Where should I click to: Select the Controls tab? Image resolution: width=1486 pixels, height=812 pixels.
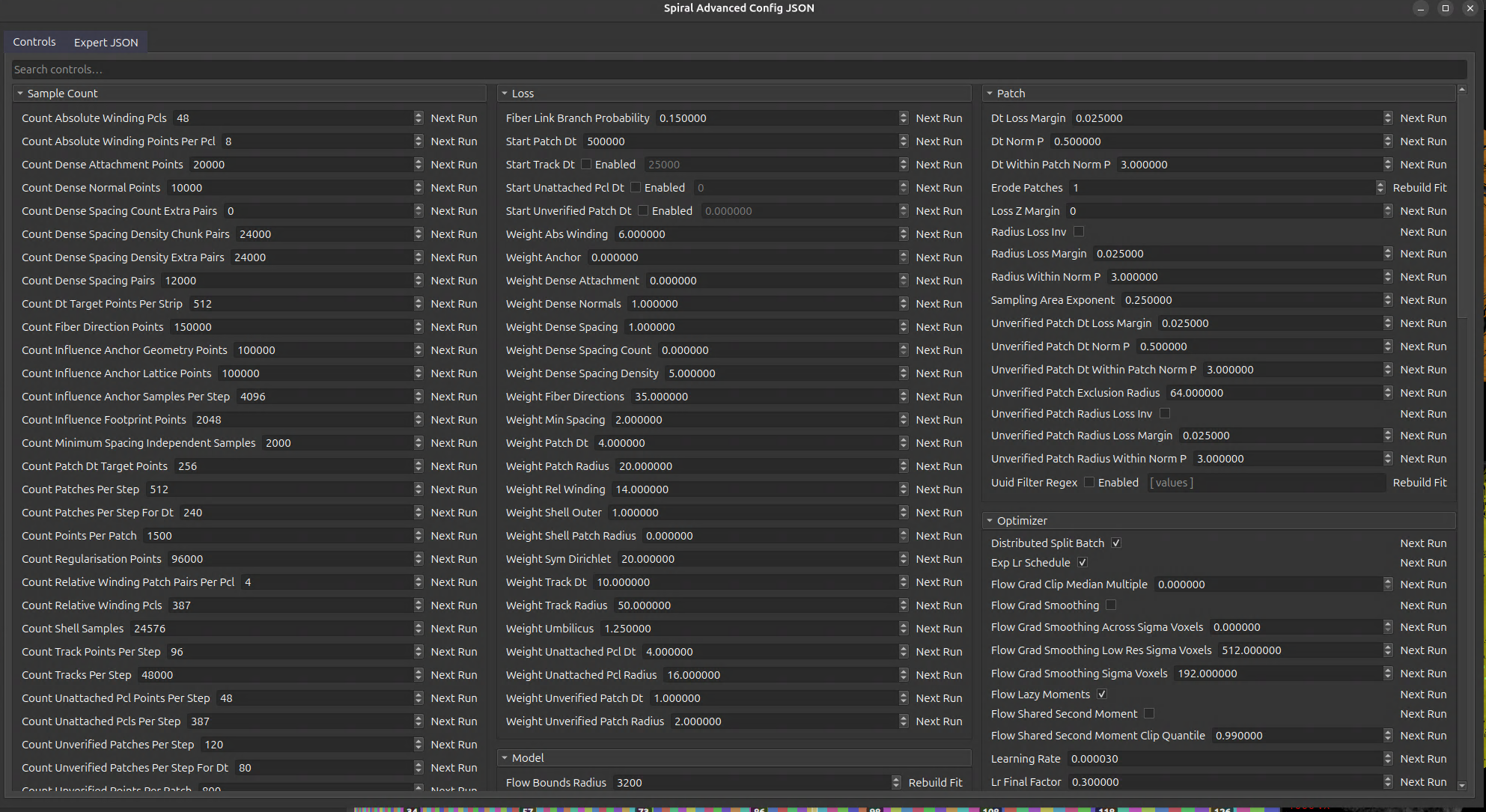pos(34,42)
